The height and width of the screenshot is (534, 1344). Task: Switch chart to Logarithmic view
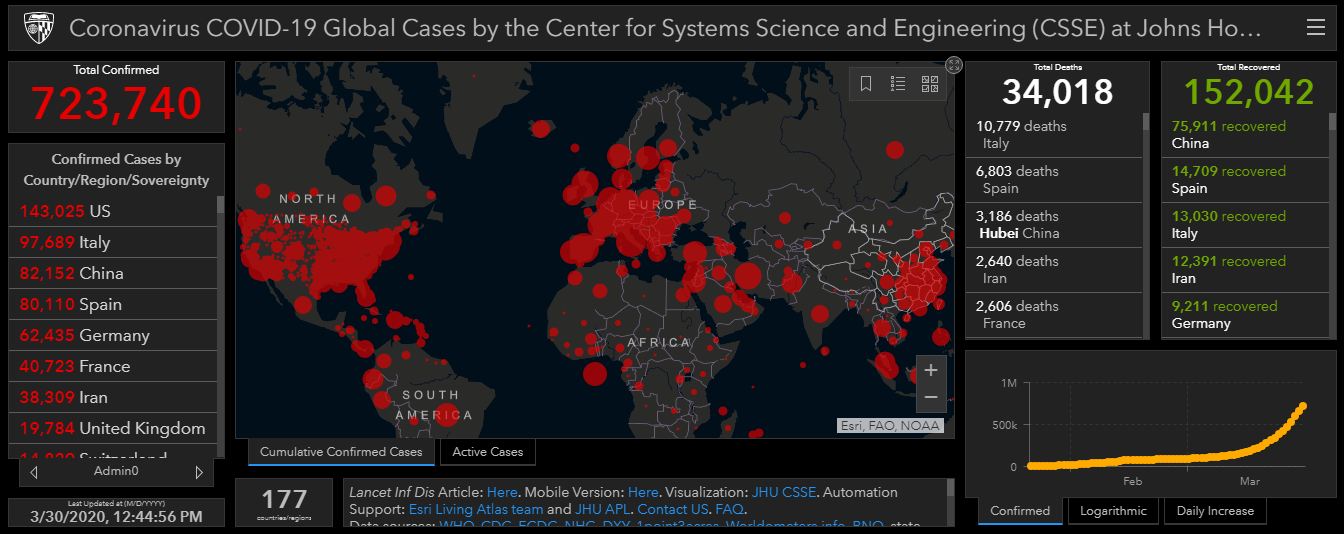(x=1114, y=511)
